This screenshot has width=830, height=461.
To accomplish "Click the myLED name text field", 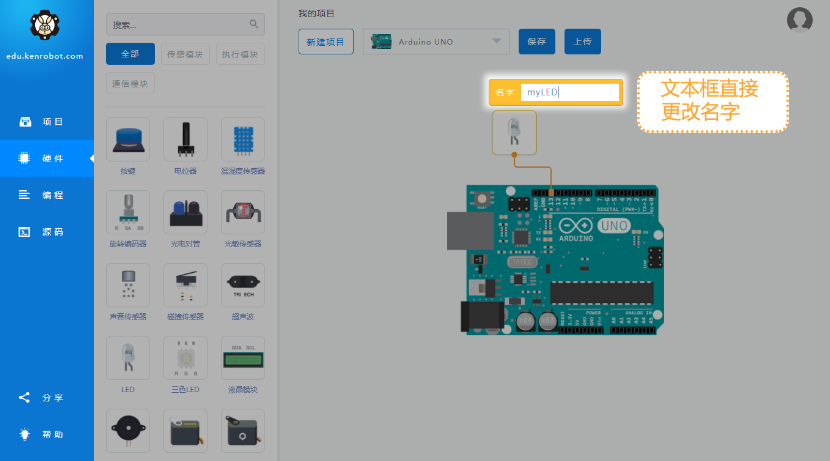I will (x=569, y=92).
